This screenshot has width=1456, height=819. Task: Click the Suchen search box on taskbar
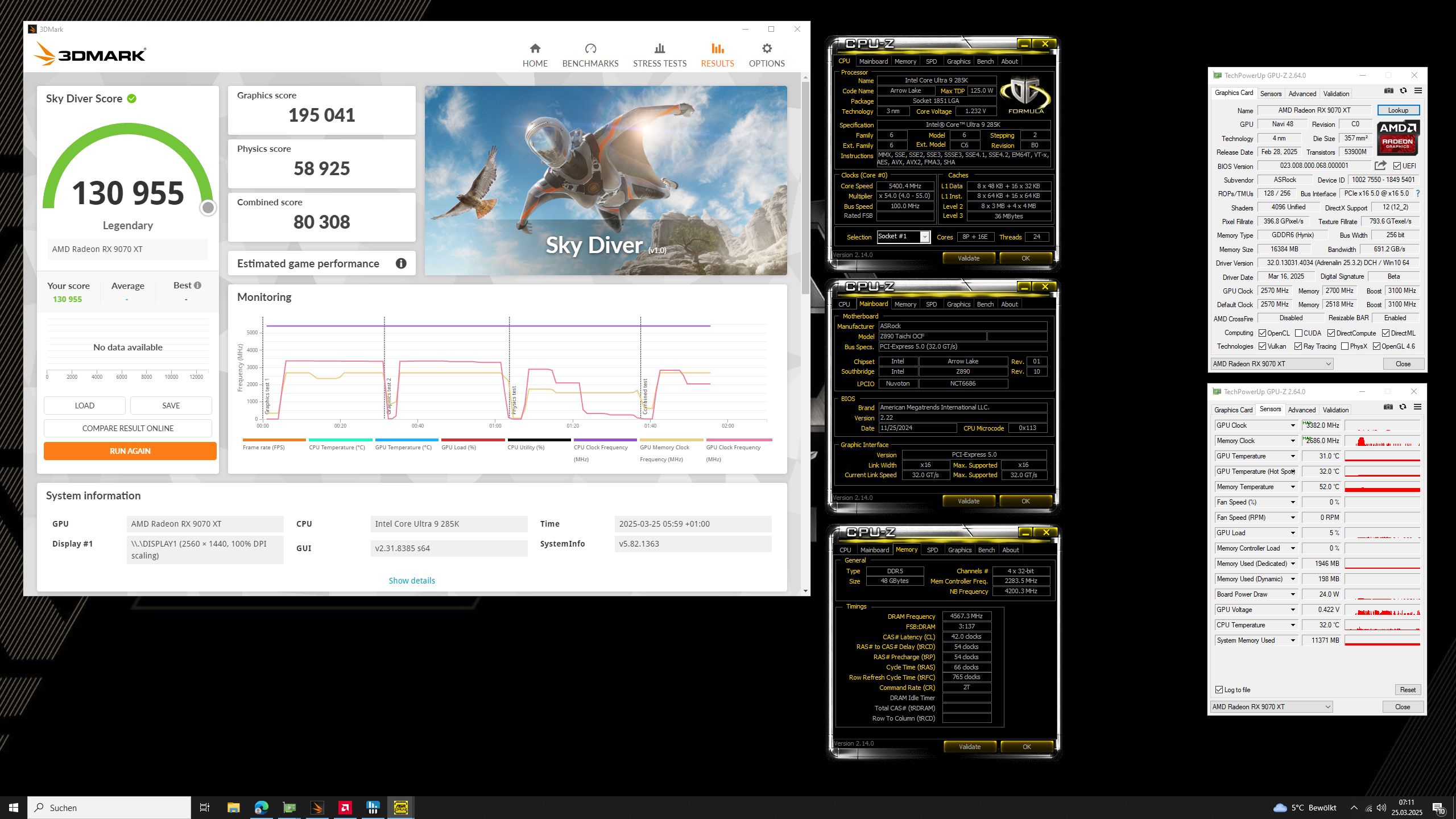point(109,808)
